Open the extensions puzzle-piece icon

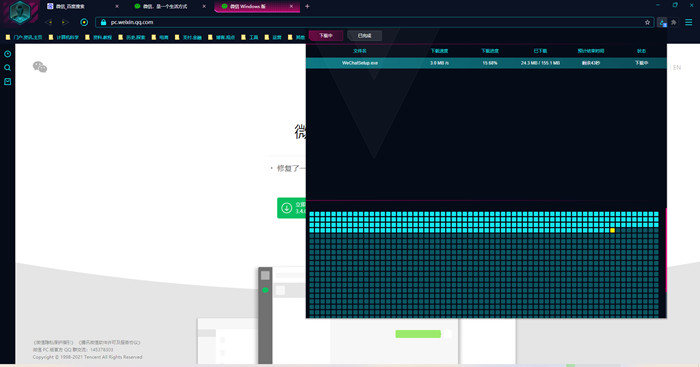pyautogui.click(x=674, y=22)
